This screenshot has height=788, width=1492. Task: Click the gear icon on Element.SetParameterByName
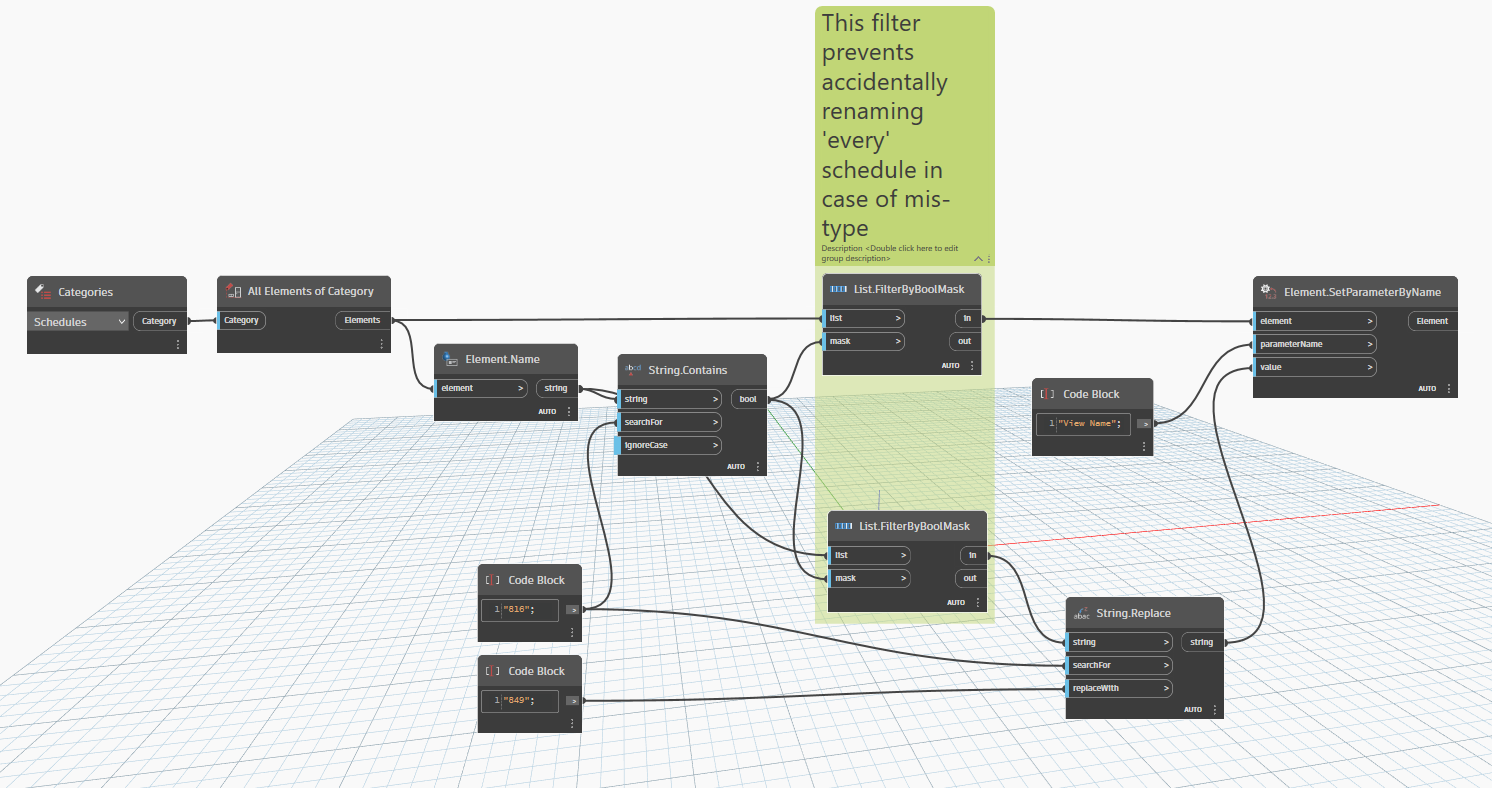point(1267,291)
